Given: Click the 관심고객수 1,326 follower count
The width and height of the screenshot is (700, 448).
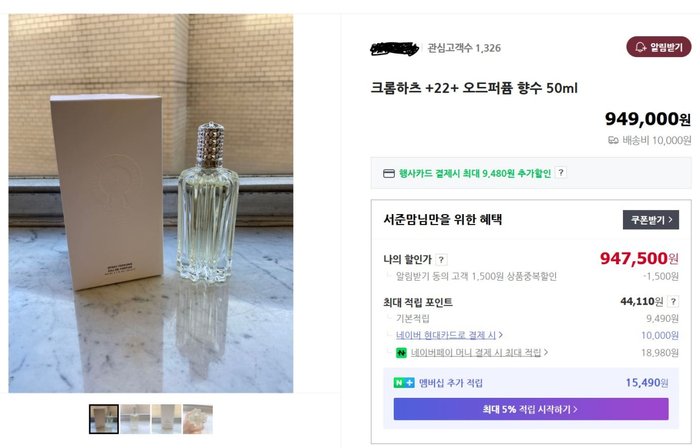Looking at the screenshot, I should (x=464, y=48).
